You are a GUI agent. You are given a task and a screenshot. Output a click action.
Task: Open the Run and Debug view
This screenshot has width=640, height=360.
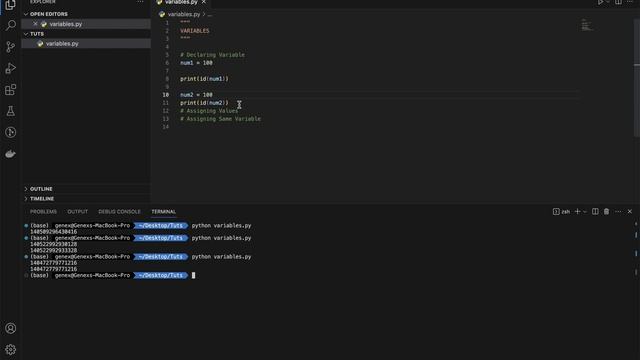[x=10, y=68]
